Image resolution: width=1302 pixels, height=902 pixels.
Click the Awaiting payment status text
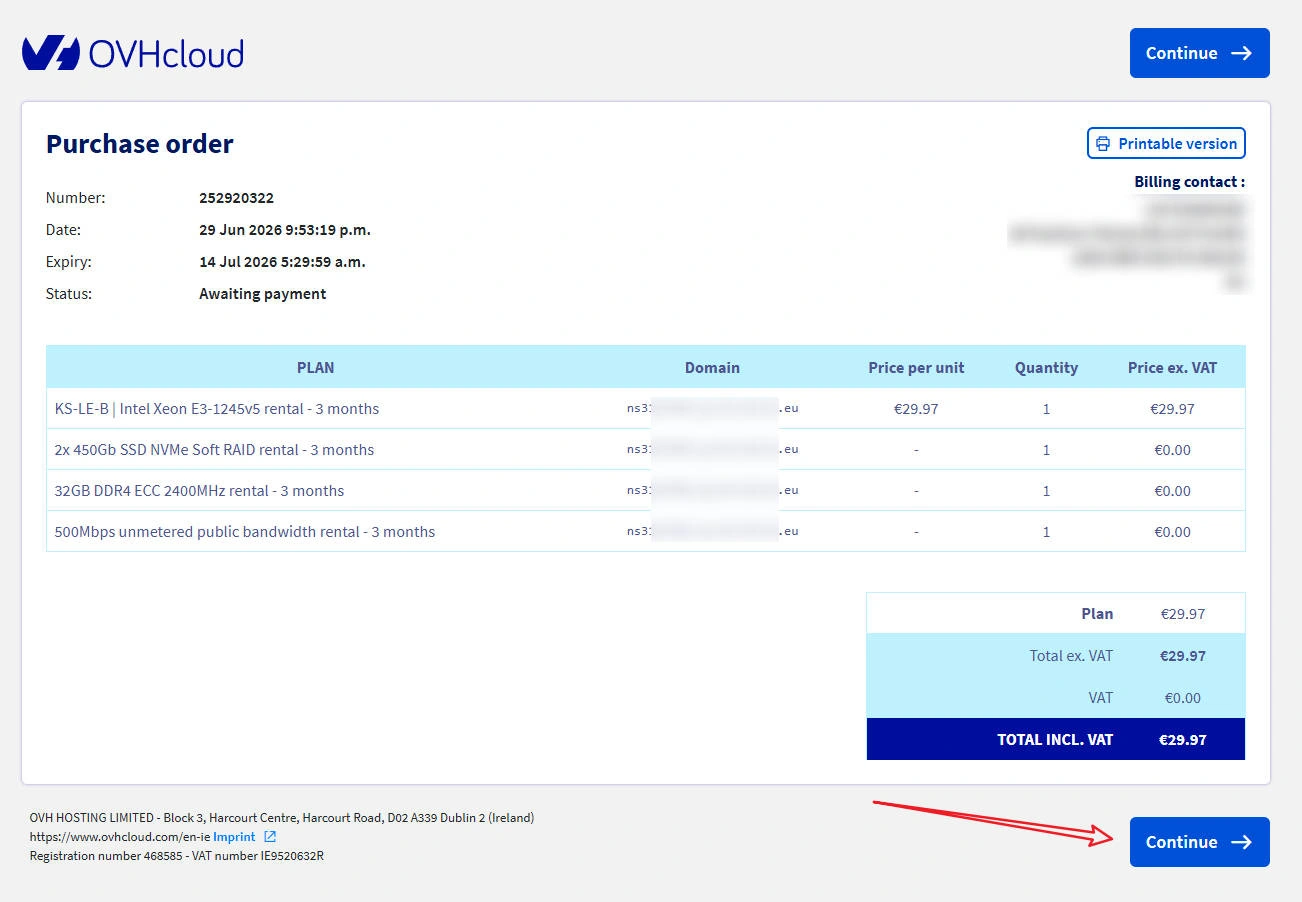(x=263, y=294)
